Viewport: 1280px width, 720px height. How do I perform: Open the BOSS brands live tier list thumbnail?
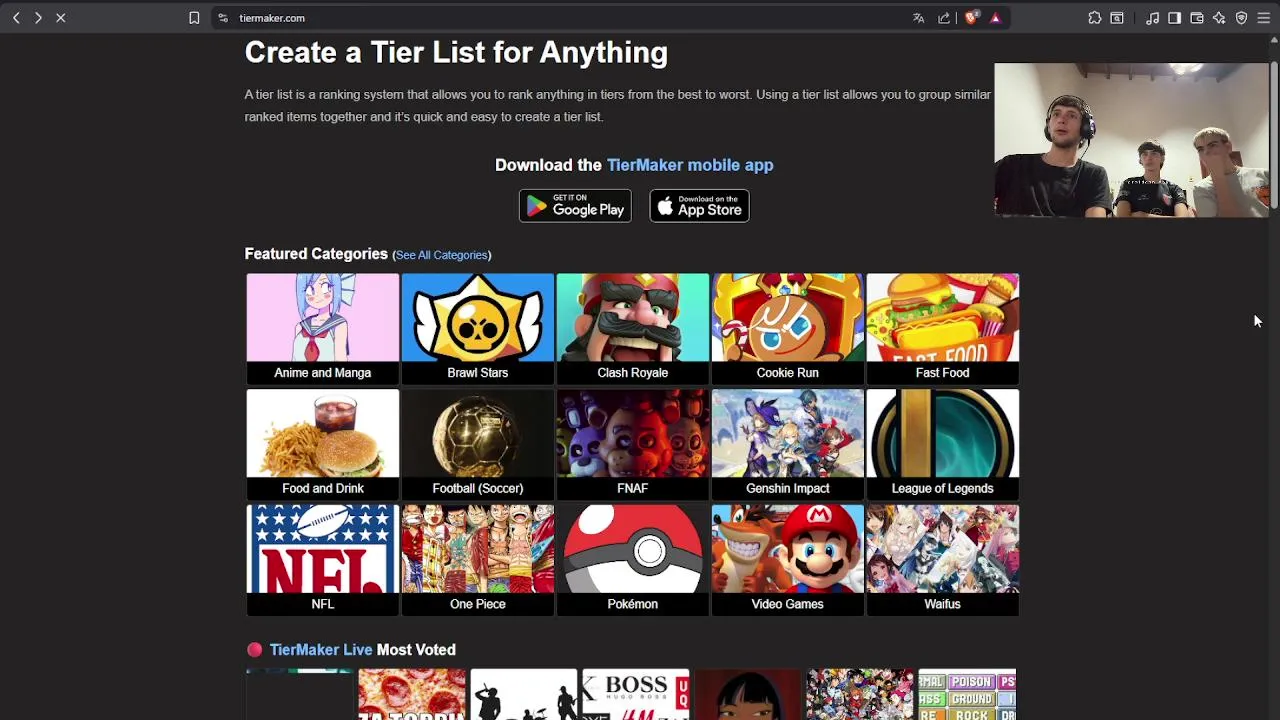[636, 694]
